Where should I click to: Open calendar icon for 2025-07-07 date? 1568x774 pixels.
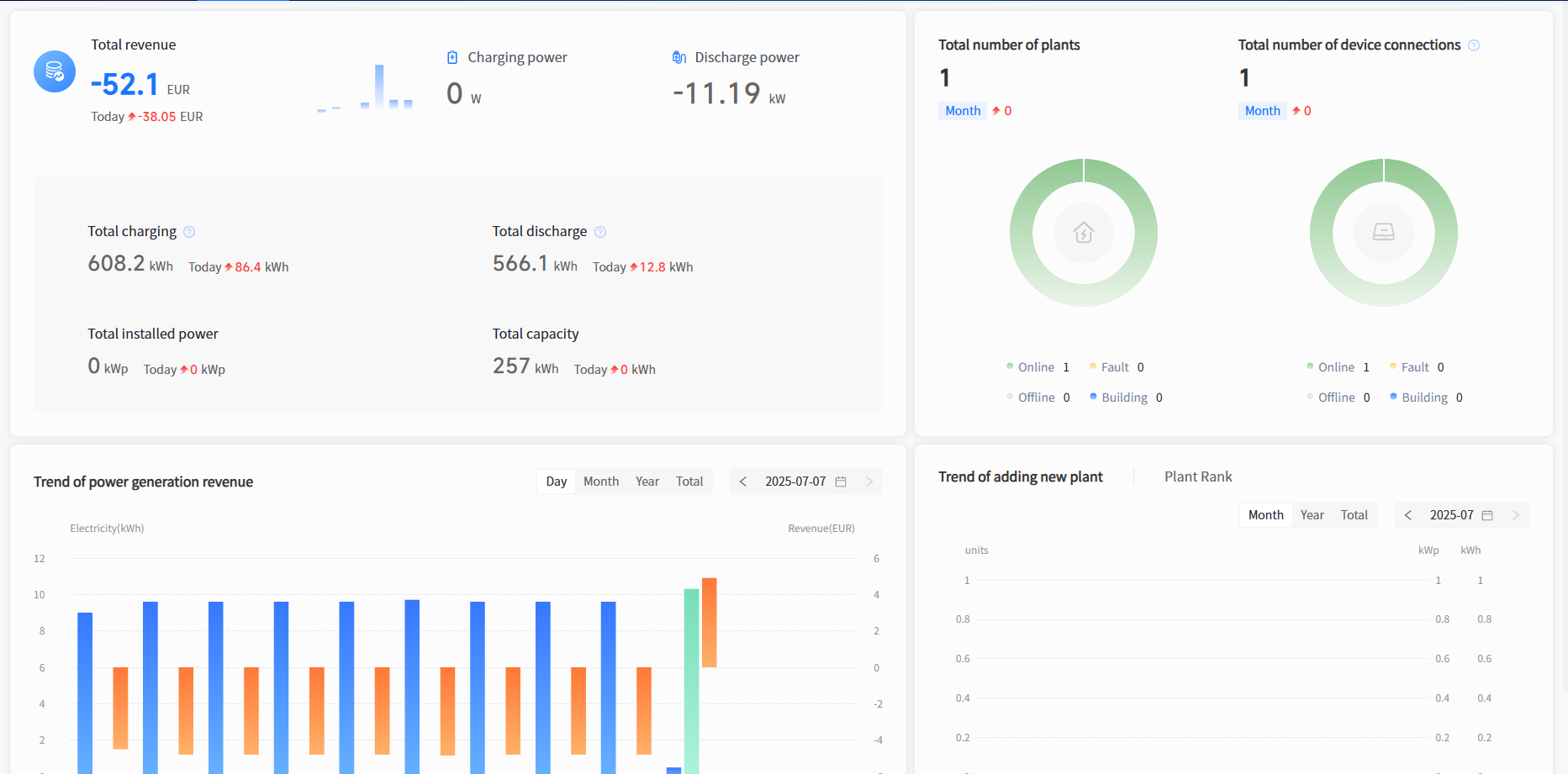(841, 482)
